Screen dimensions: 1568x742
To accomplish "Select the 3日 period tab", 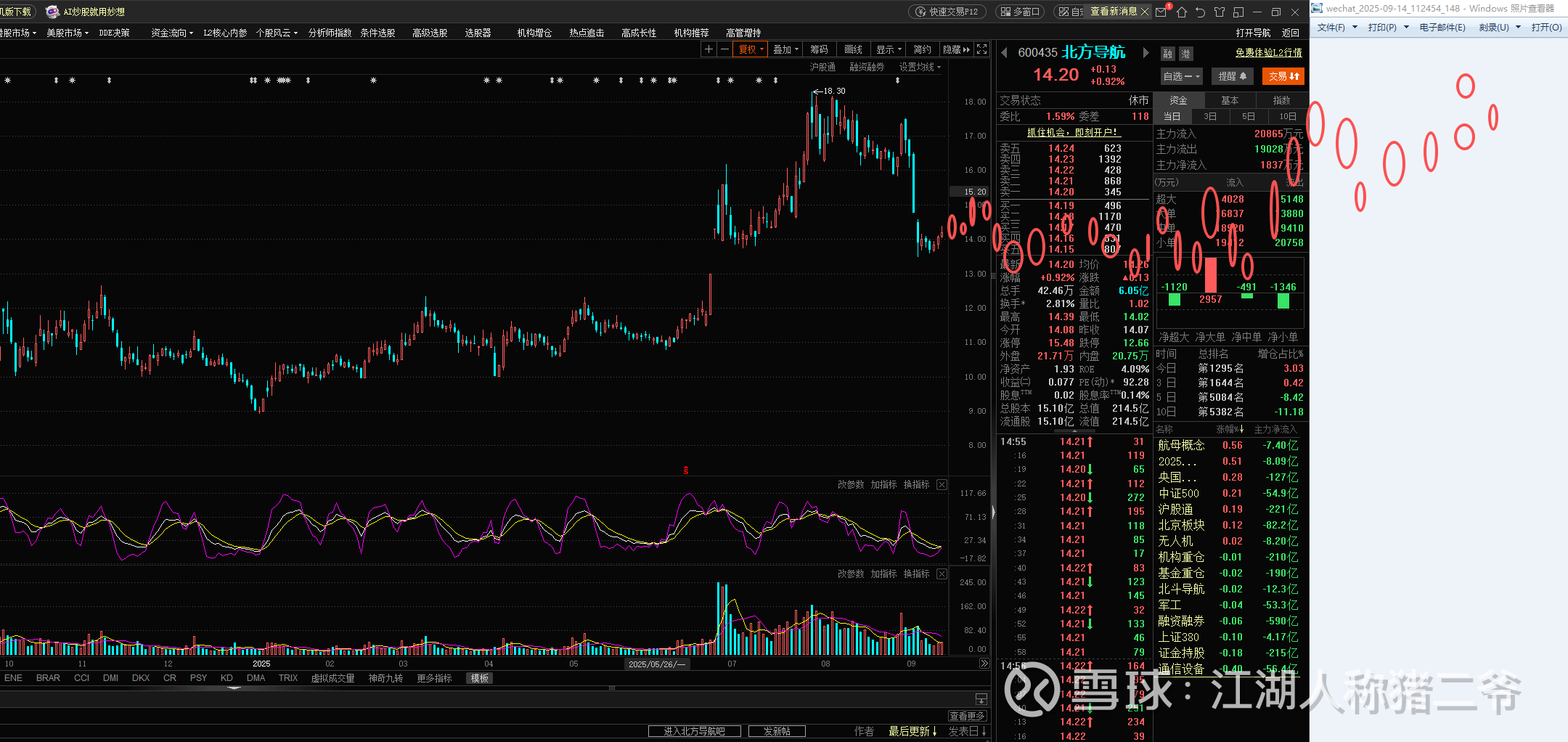I will 1210,116.
